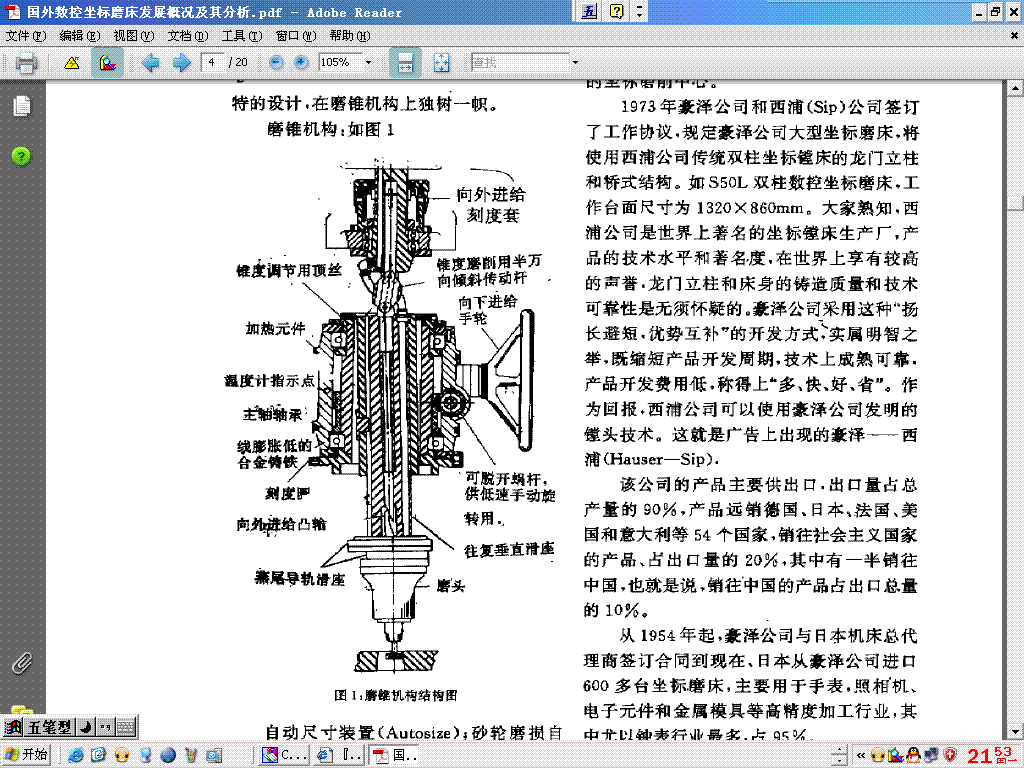Click the yellow warning triangle toolbar icon
Screen dimensions: 1024x768
(72, 63)
